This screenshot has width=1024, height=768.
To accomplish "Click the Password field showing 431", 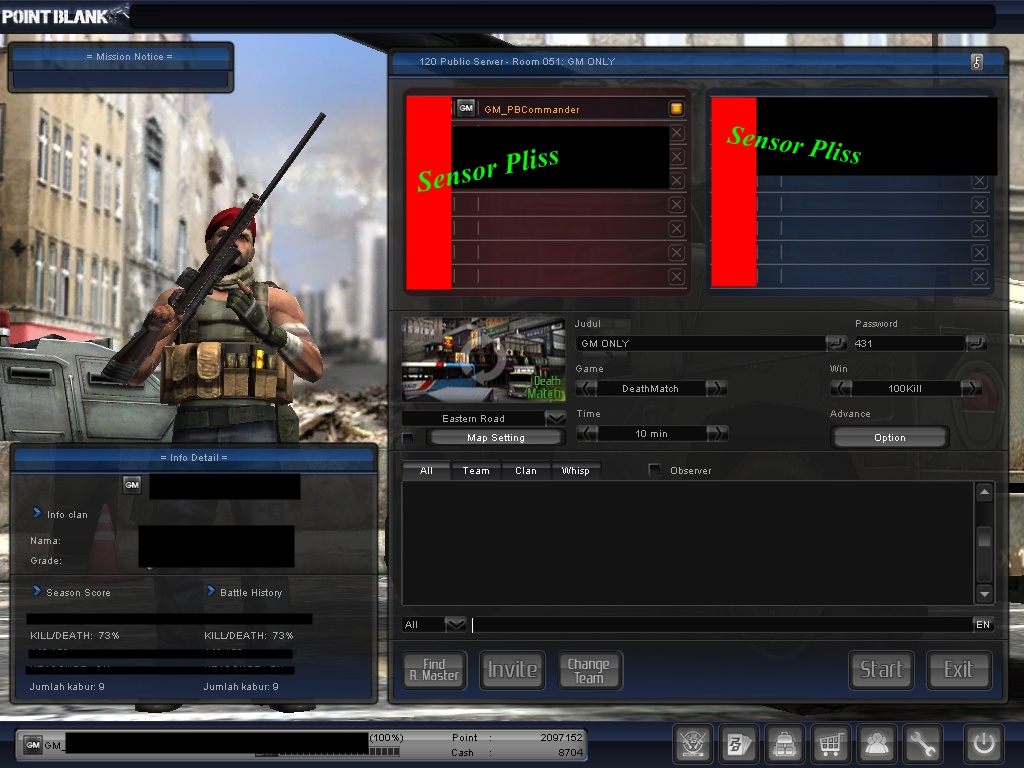I will pos(909,343).
